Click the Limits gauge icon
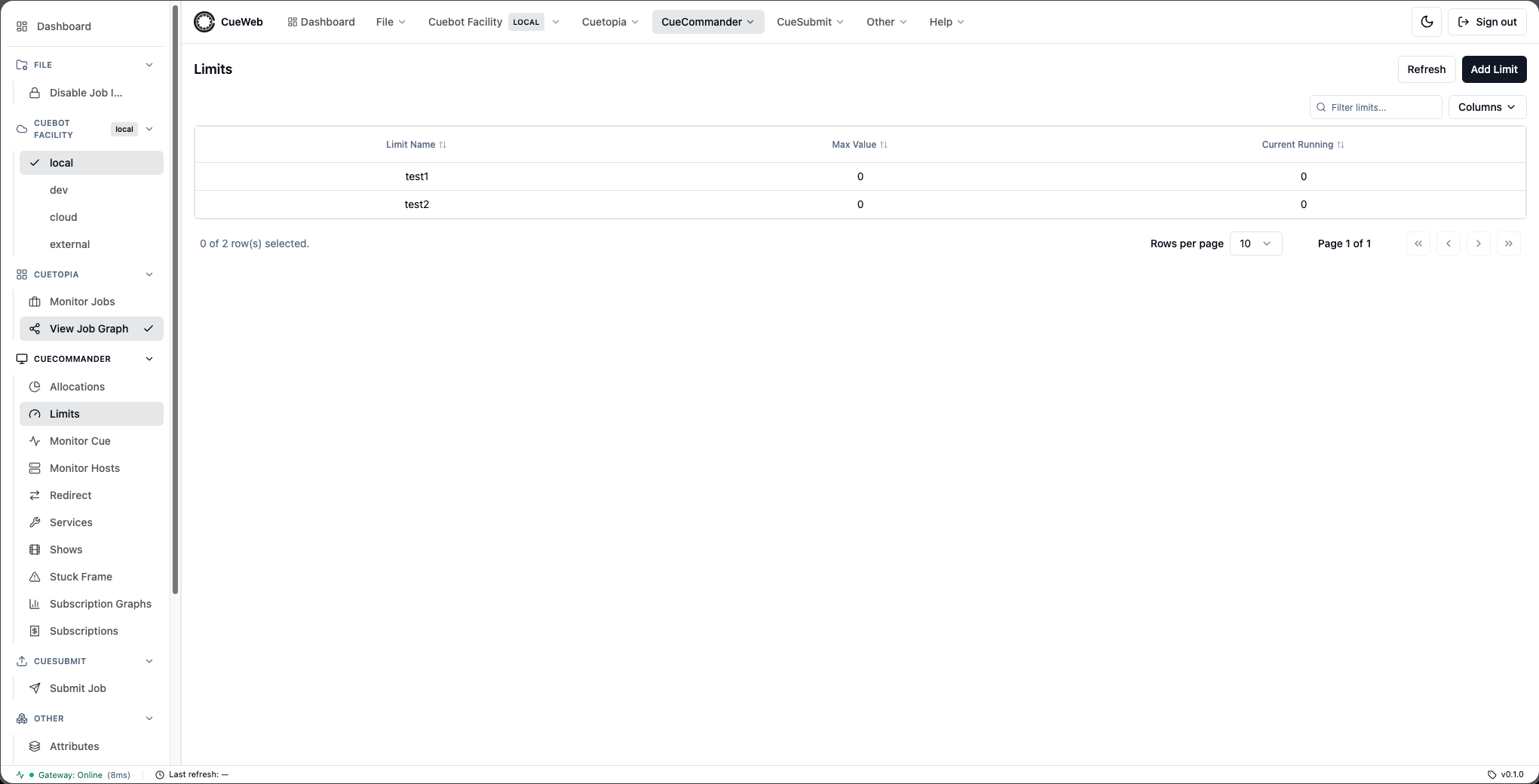1539x784 pixels. click(35, 414)
